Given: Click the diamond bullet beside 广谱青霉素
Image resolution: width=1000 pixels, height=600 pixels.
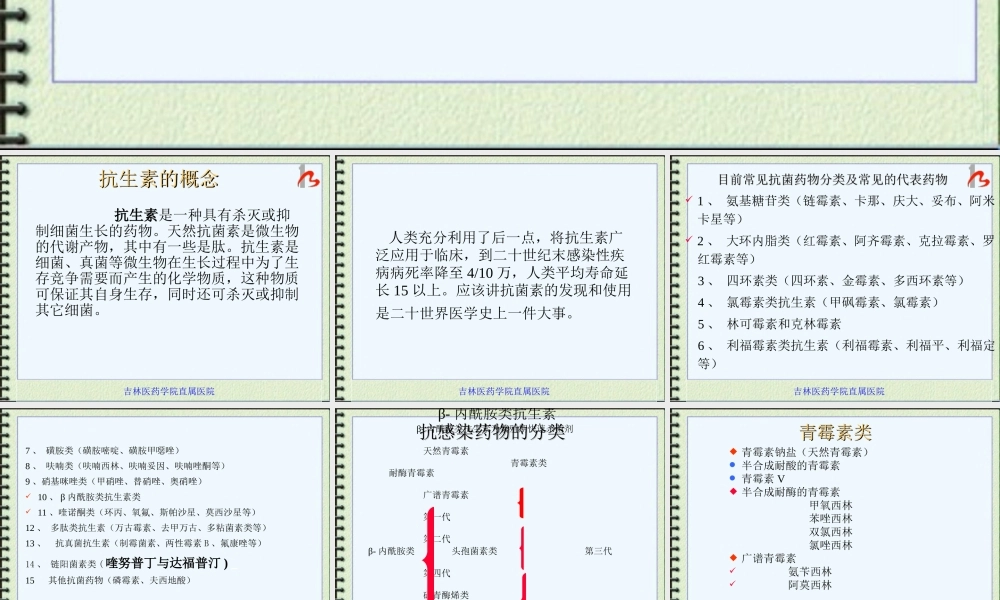Looking at the screenshot, I should (732, 558).
